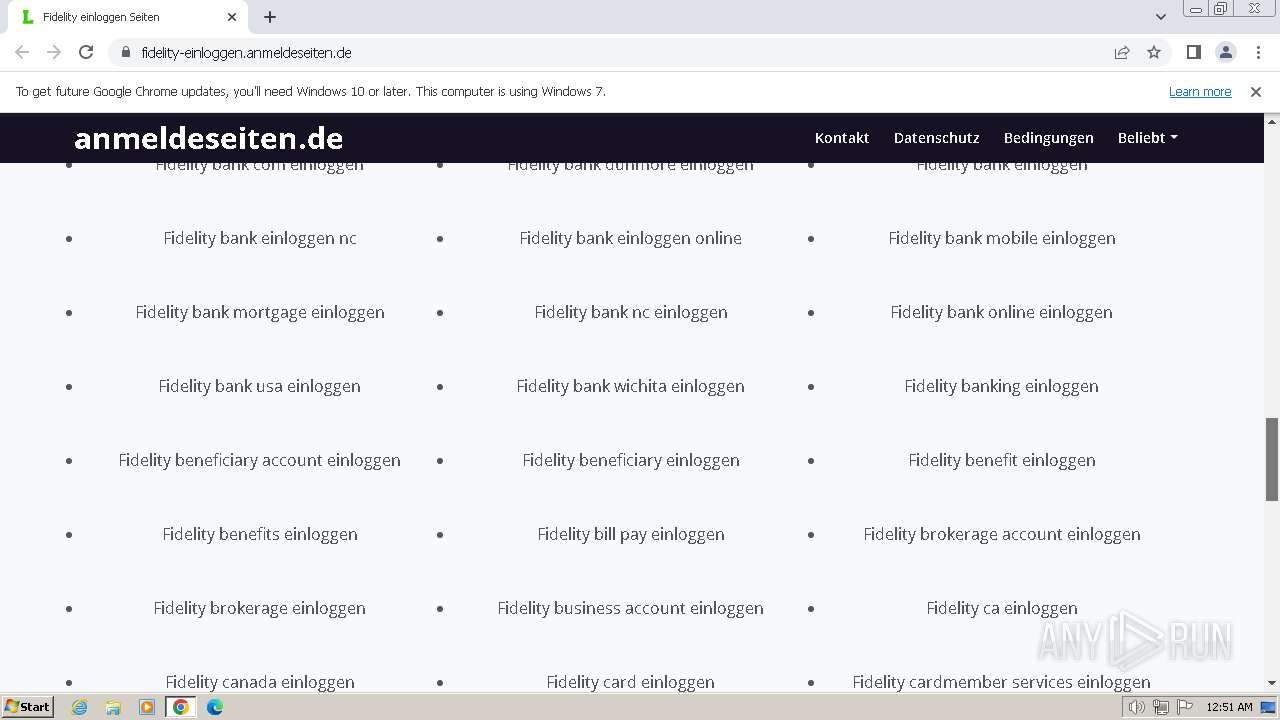Click the browser forward arrow
The height and width of the screenshot is (720, 1280).
click(x=54, y=52)
